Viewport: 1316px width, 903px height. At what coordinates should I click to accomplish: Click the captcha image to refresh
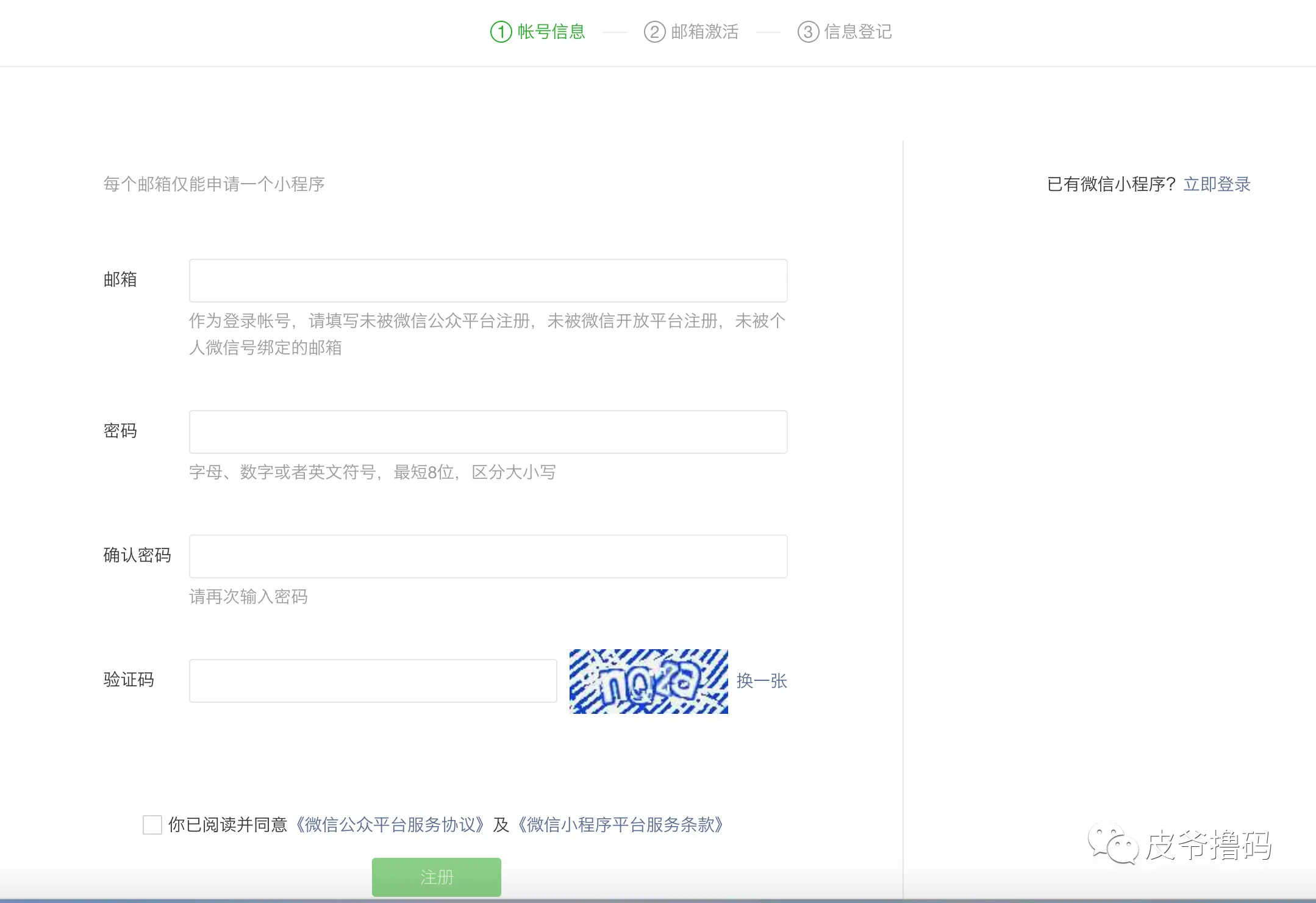point(648,681)
